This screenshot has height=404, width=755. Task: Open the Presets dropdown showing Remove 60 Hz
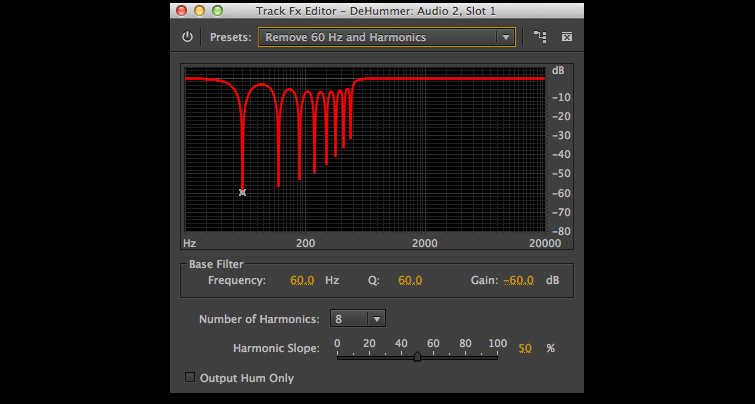pyautogui.click(x=386, y=37)
